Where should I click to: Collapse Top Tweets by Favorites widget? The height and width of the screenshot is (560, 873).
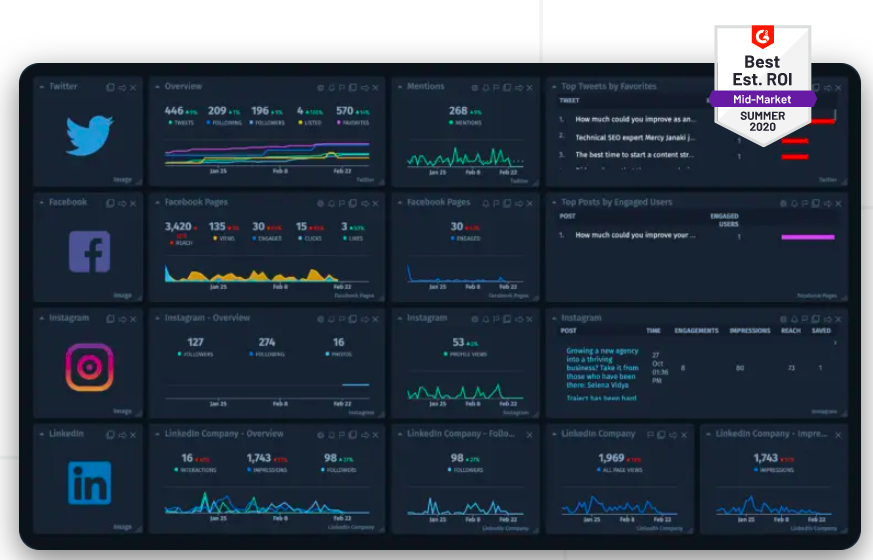554,87
